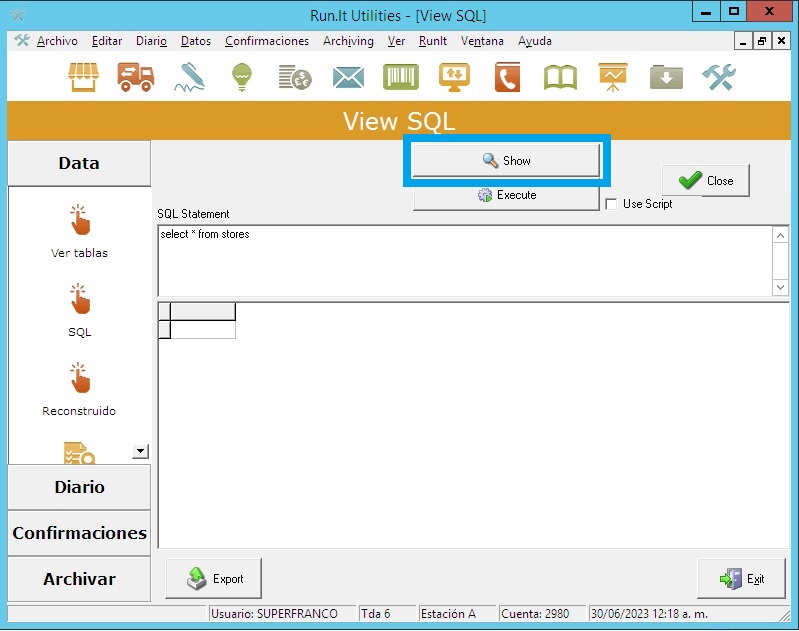Open the Editar menu
The height and width of the screenshot is (631, 799).
click(x=107, y=41)
